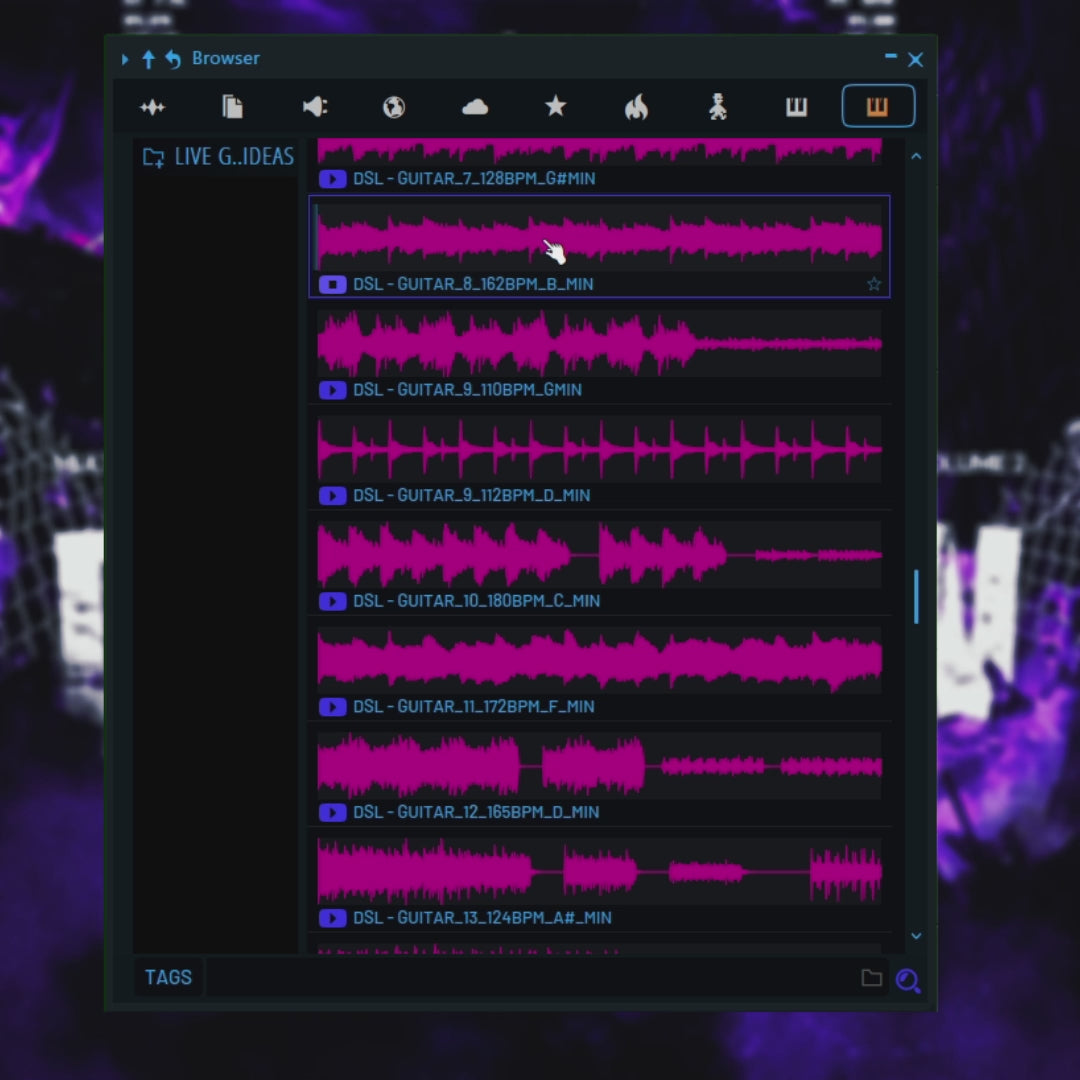
Task: Open the LIVE G..IDEAS folder
Action: coord(218,157)
